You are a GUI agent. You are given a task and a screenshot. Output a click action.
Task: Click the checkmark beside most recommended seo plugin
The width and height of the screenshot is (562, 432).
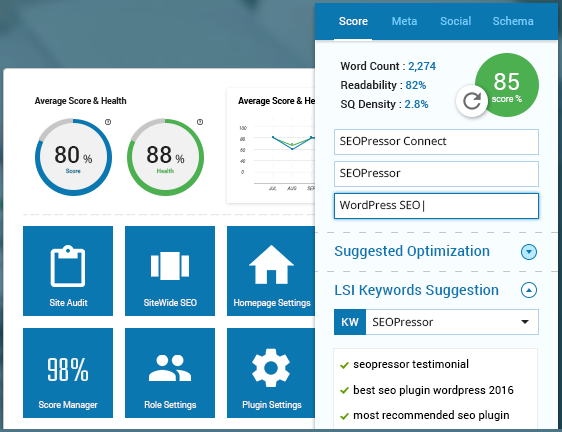point(344,416)
